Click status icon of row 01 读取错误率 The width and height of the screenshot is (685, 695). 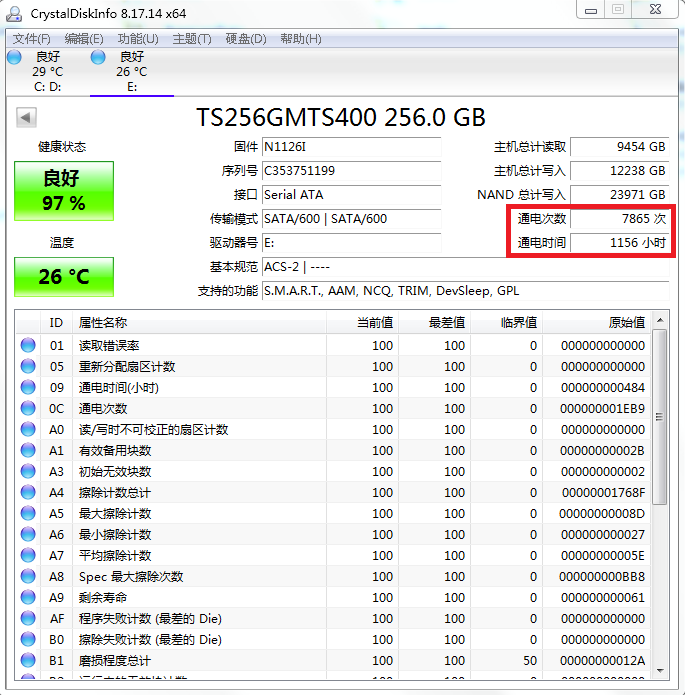[28, 345]
